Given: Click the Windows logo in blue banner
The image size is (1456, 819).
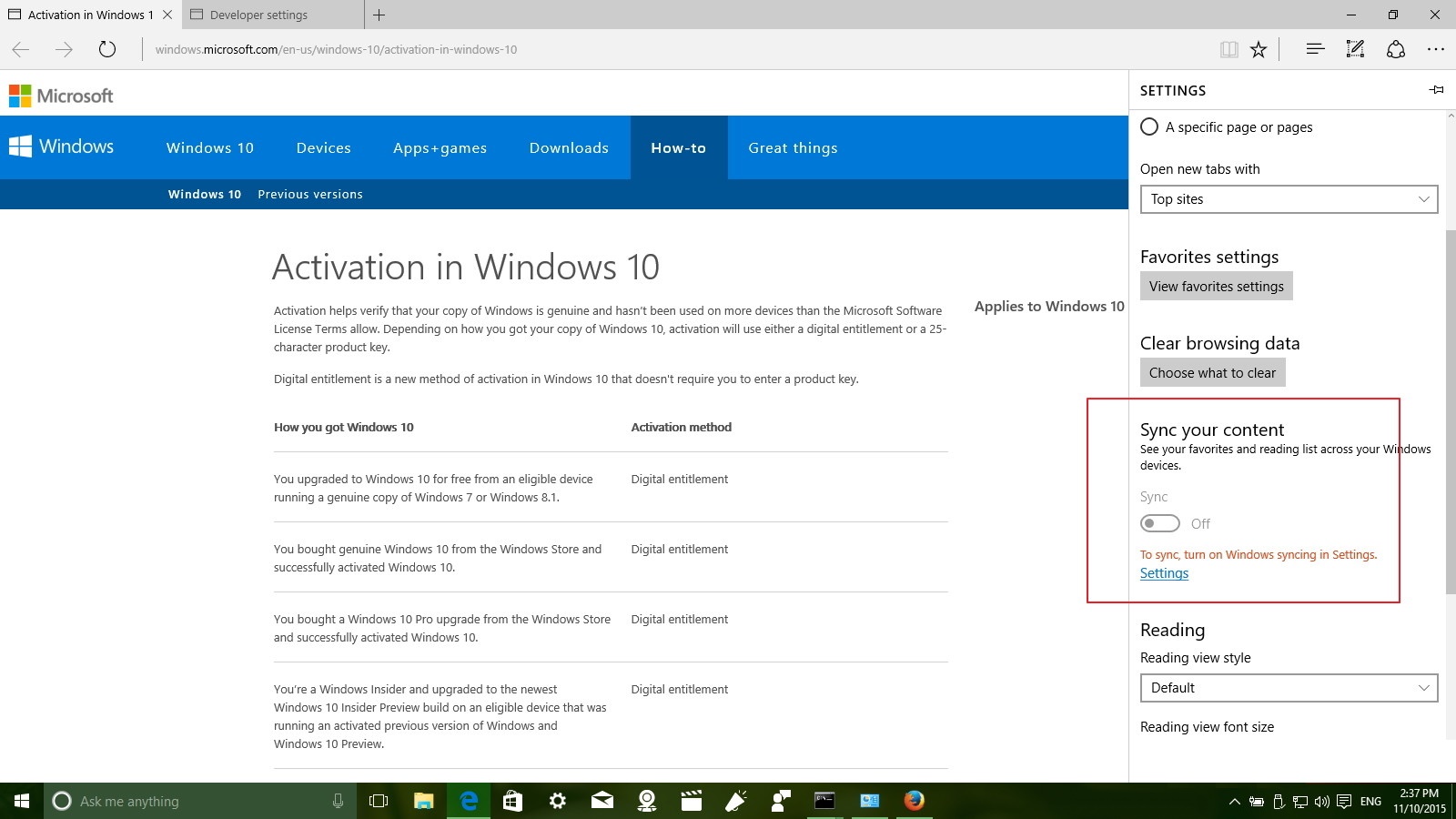Looking at the screenshot, I should (61, 147).
